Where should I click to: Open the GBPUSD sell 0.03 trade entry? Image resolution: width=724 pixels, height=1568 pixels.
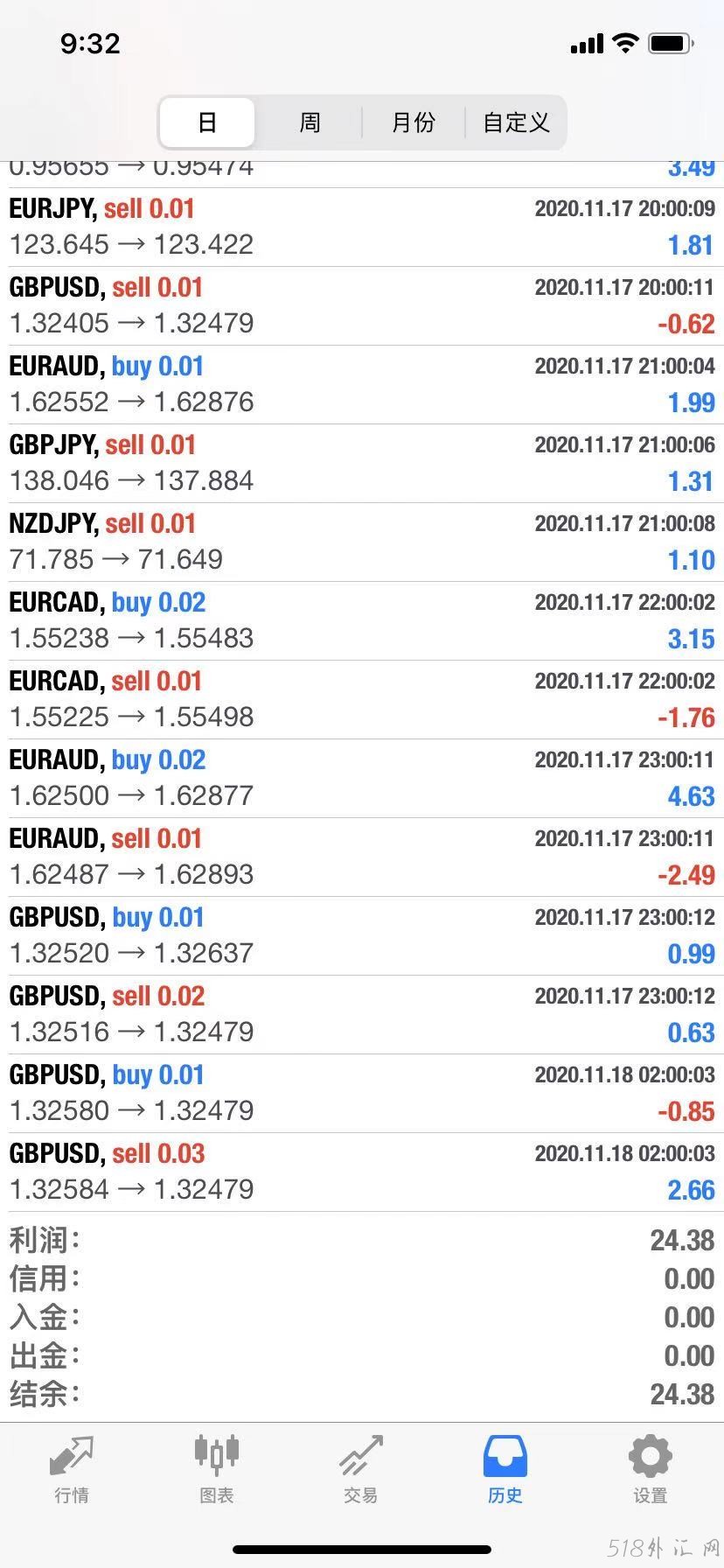click(x=362, y=1172)
